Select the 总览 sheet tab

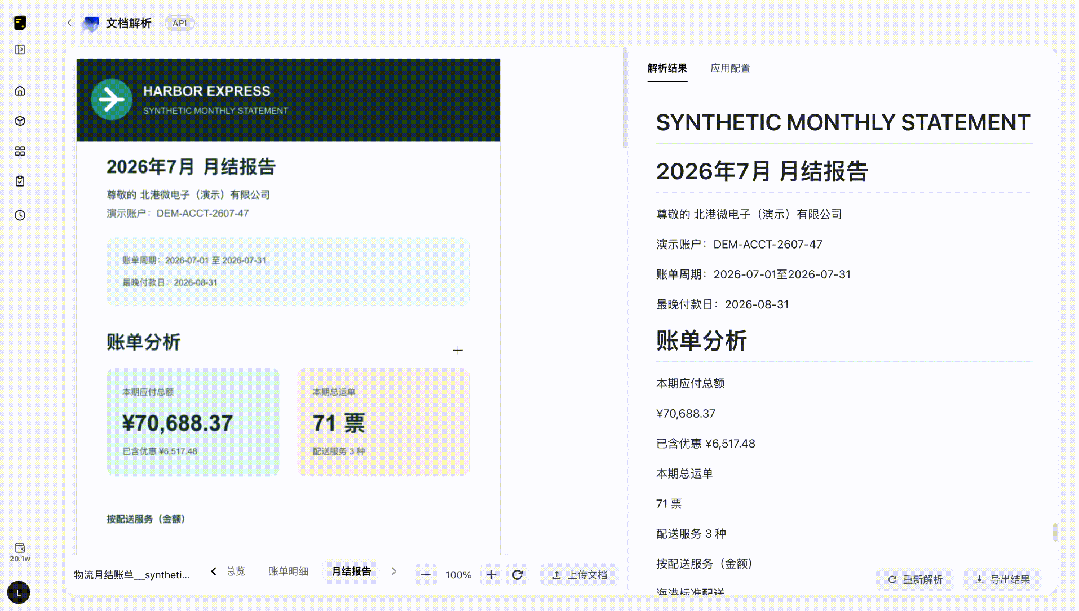[x=236, y=571]
